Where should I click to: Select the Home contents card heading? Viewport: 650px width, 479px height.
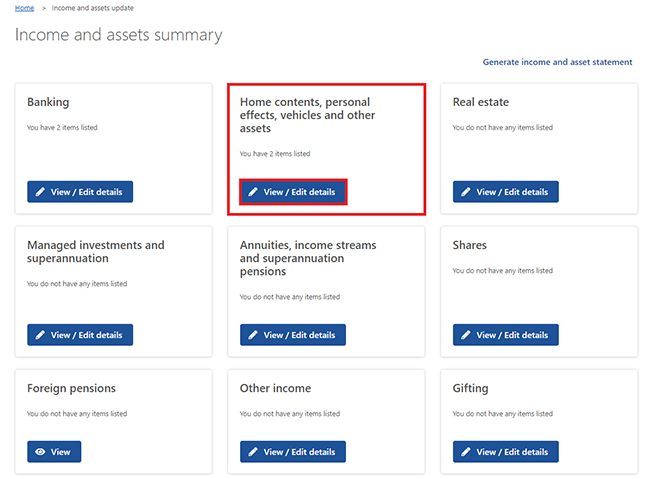[307, 115]
